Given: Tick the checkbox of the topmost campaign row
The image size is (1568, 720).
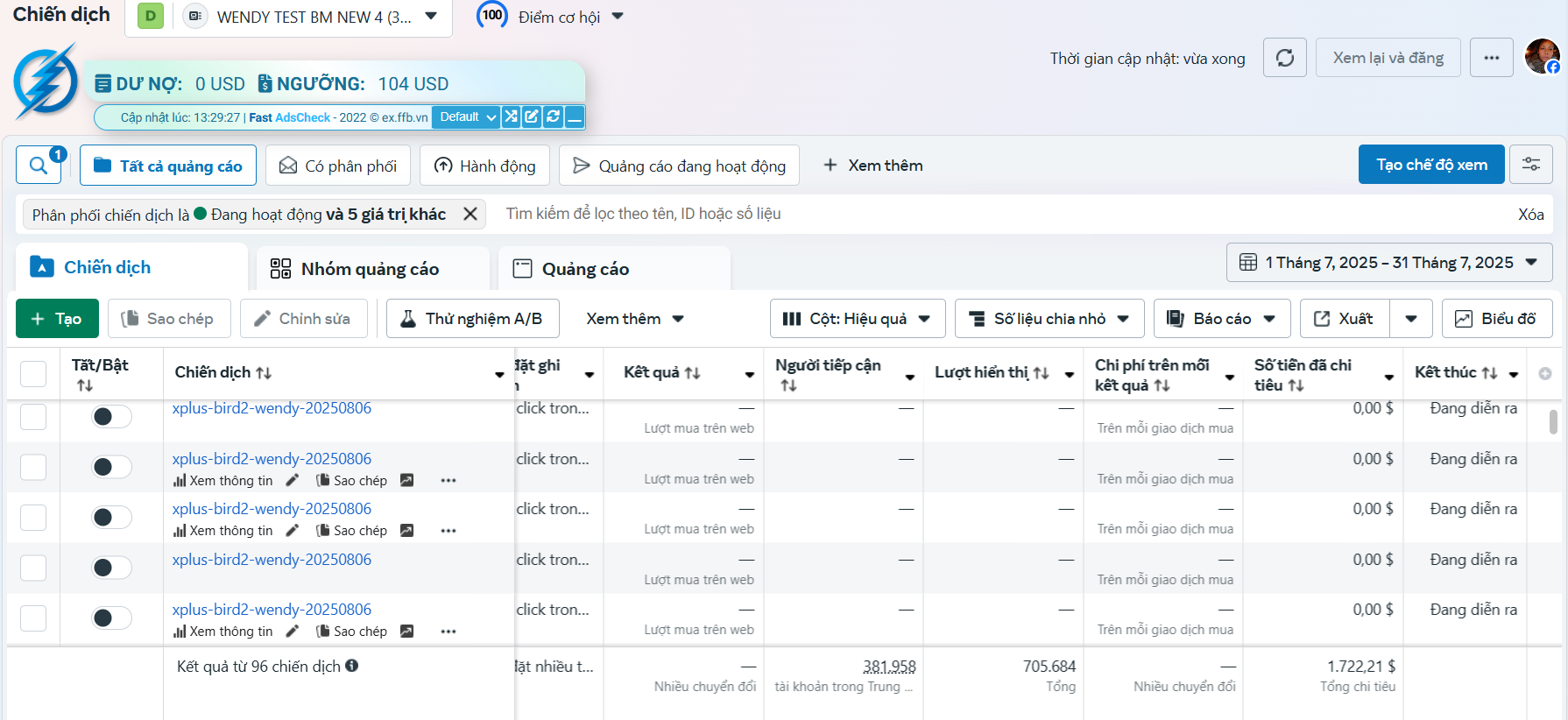Looking at the screenshot, I should 33,417.
